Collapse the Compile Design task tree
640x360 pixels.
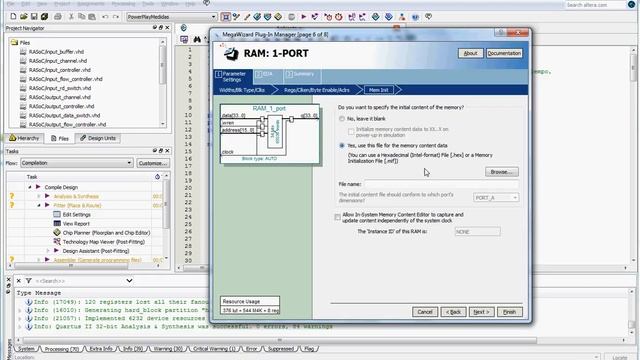[x=30, y=187]
